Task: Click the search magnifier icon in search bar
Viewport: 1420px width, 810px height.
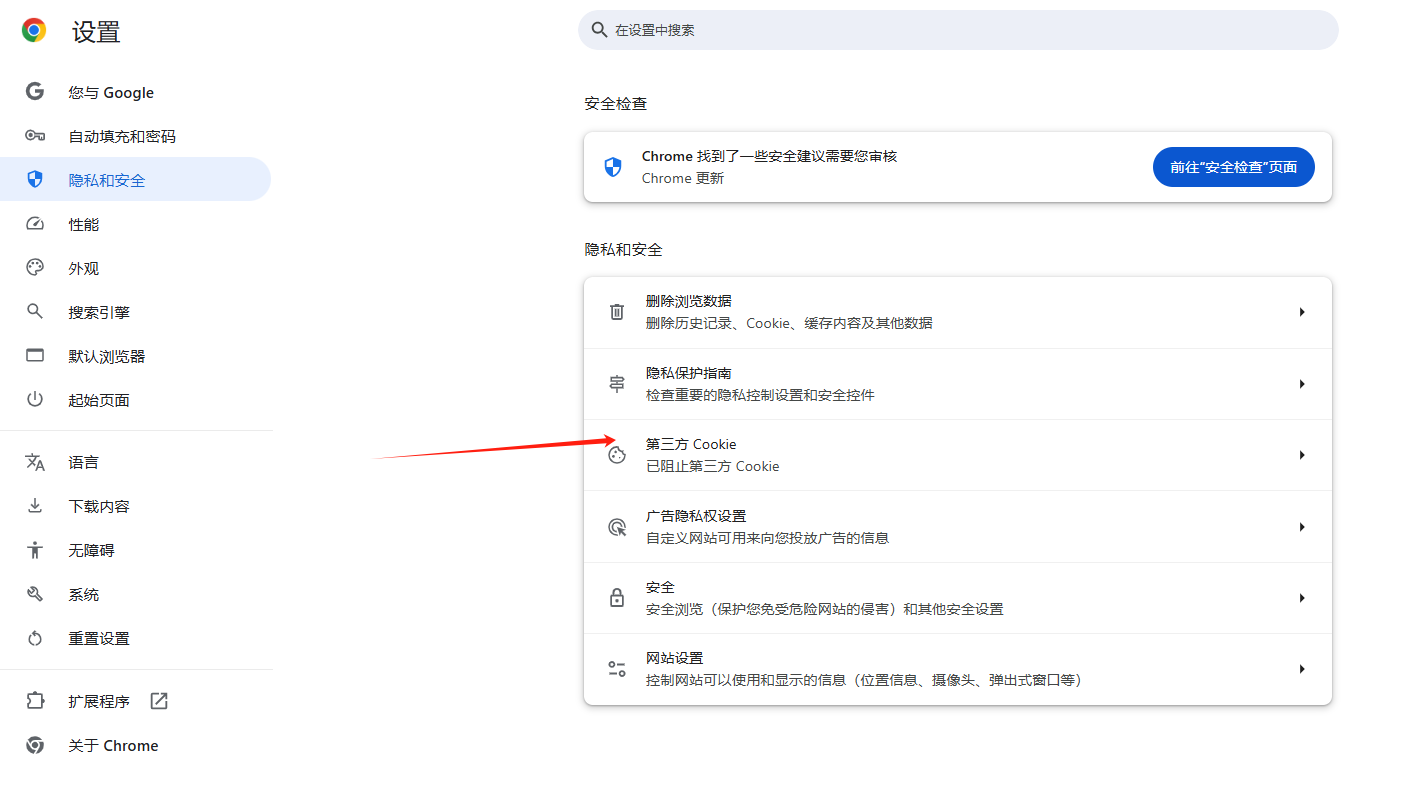Action: (600, 30)
